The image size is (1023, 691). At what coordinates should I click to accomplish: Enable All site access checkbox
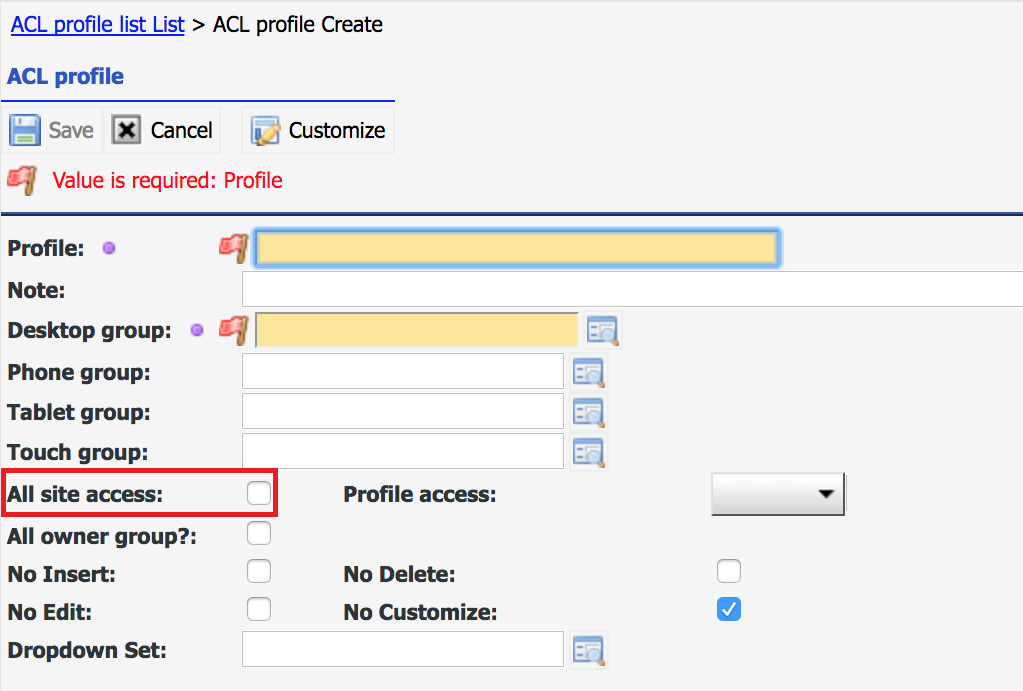(259, 493)
